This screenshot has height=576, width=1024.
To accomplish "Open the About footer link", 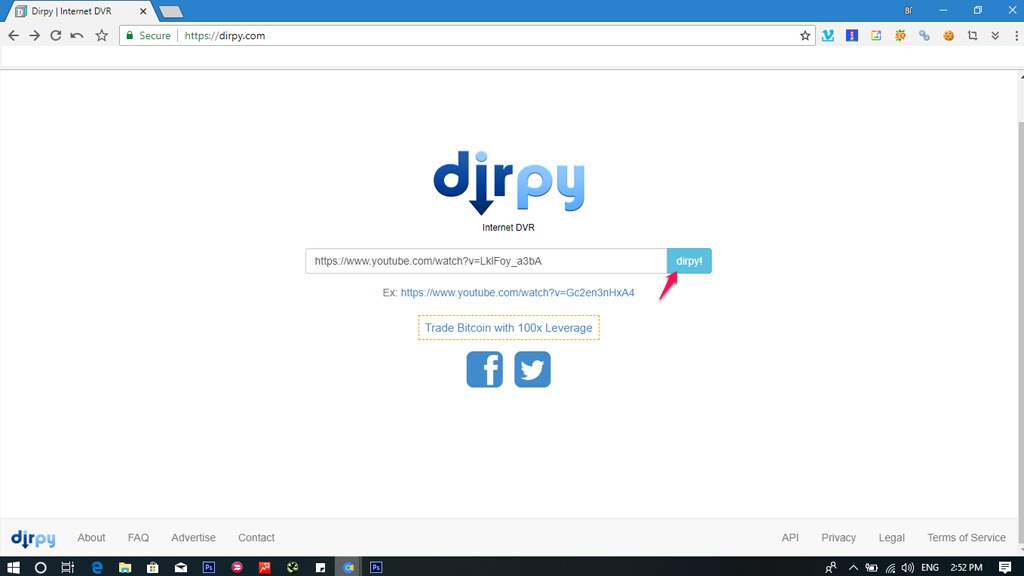I will click(x=91, y=537).
